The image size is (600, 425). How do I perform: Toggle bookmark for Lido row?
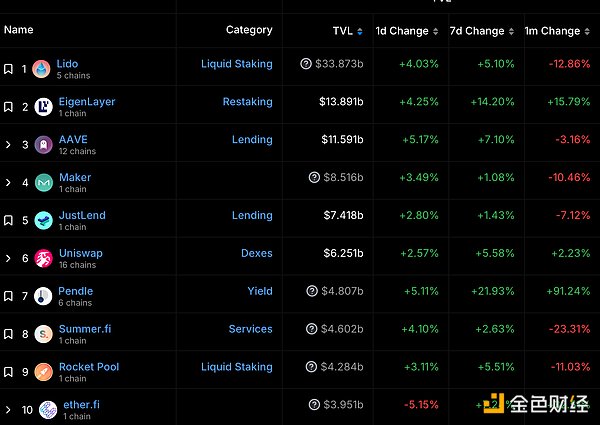[8, 69]
